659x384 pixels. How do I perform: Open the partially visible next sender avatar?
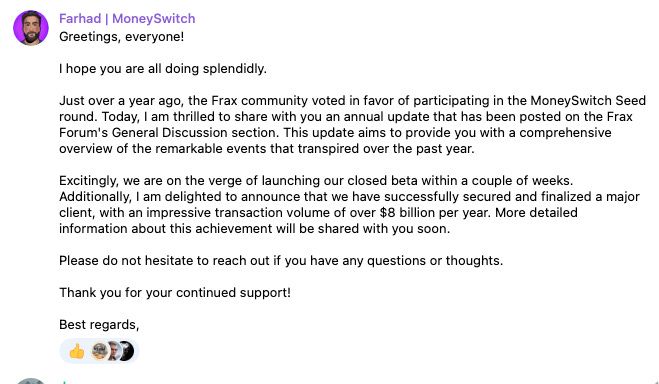pyautogui.click(x=31, y=381)
